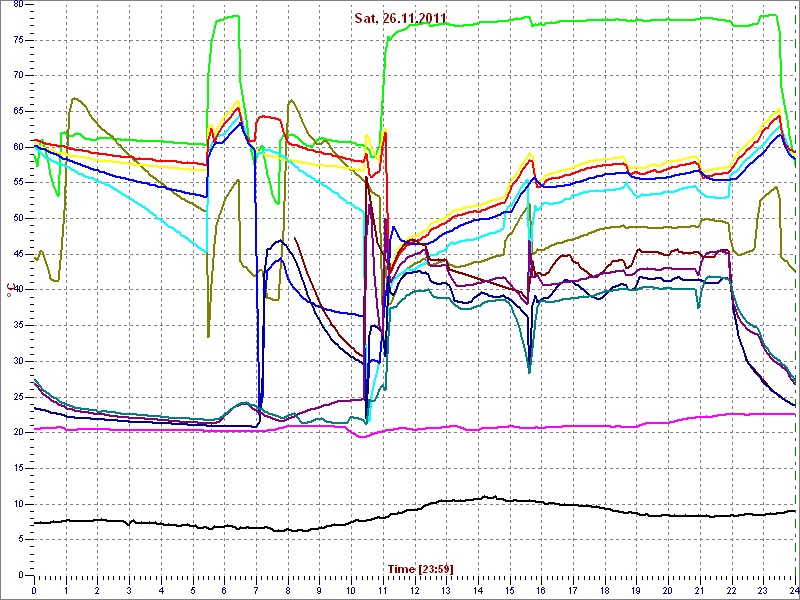The height and width of the screenshot is (600, 800).
Task: Click hour 6 on the time axis
Action: tap(224, 590)
